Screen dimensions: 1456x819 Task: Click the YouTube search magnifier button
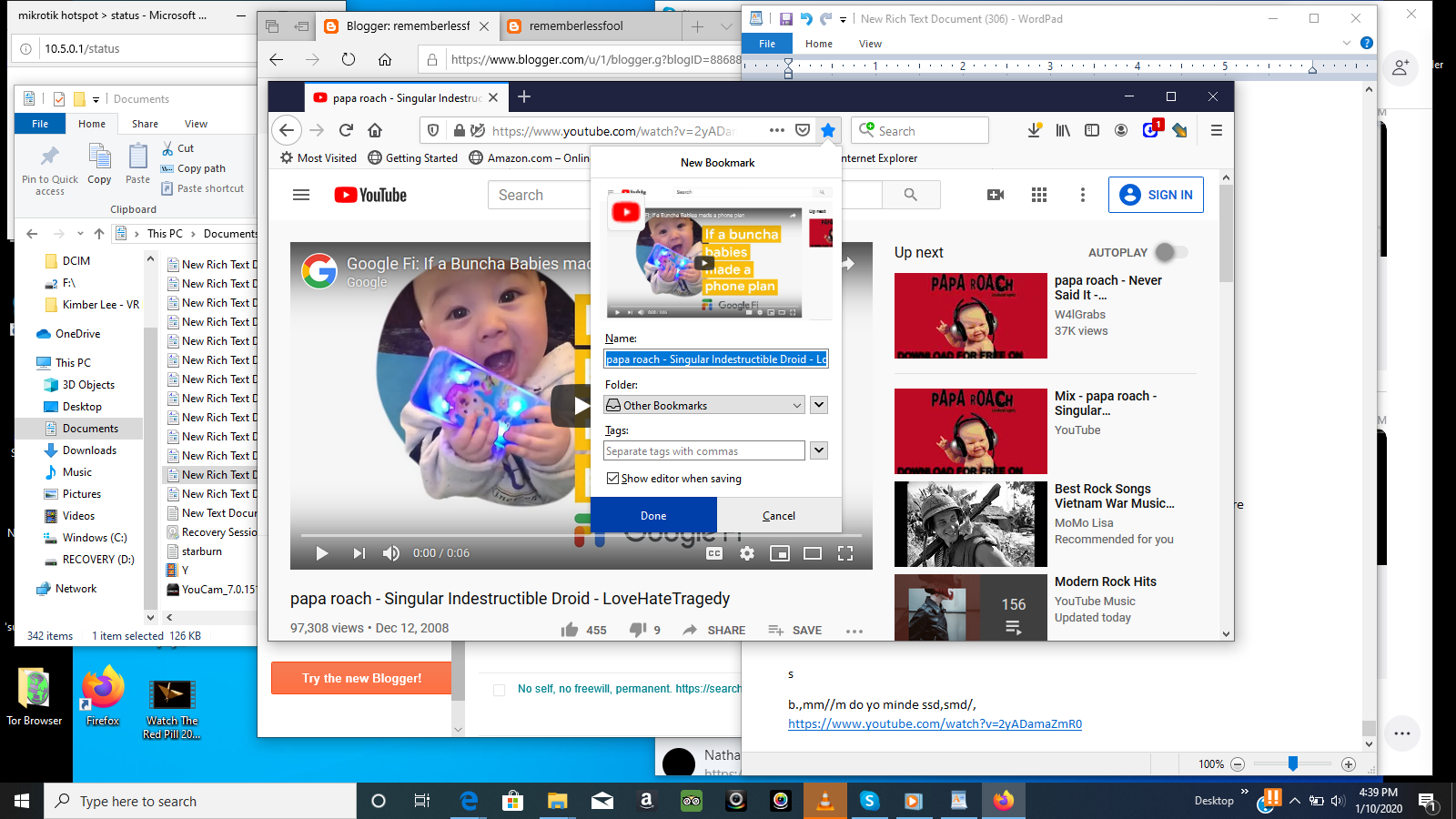click(x=910, y=195)
